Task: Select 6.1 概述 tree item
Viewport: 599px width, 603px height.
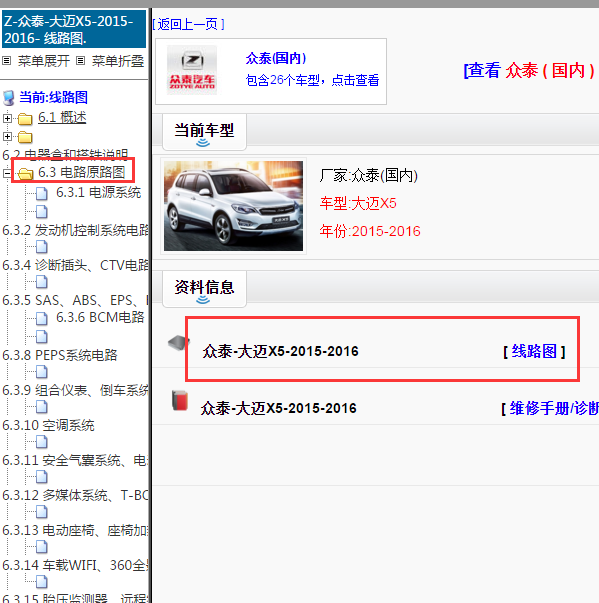Action: coord(62,117)
